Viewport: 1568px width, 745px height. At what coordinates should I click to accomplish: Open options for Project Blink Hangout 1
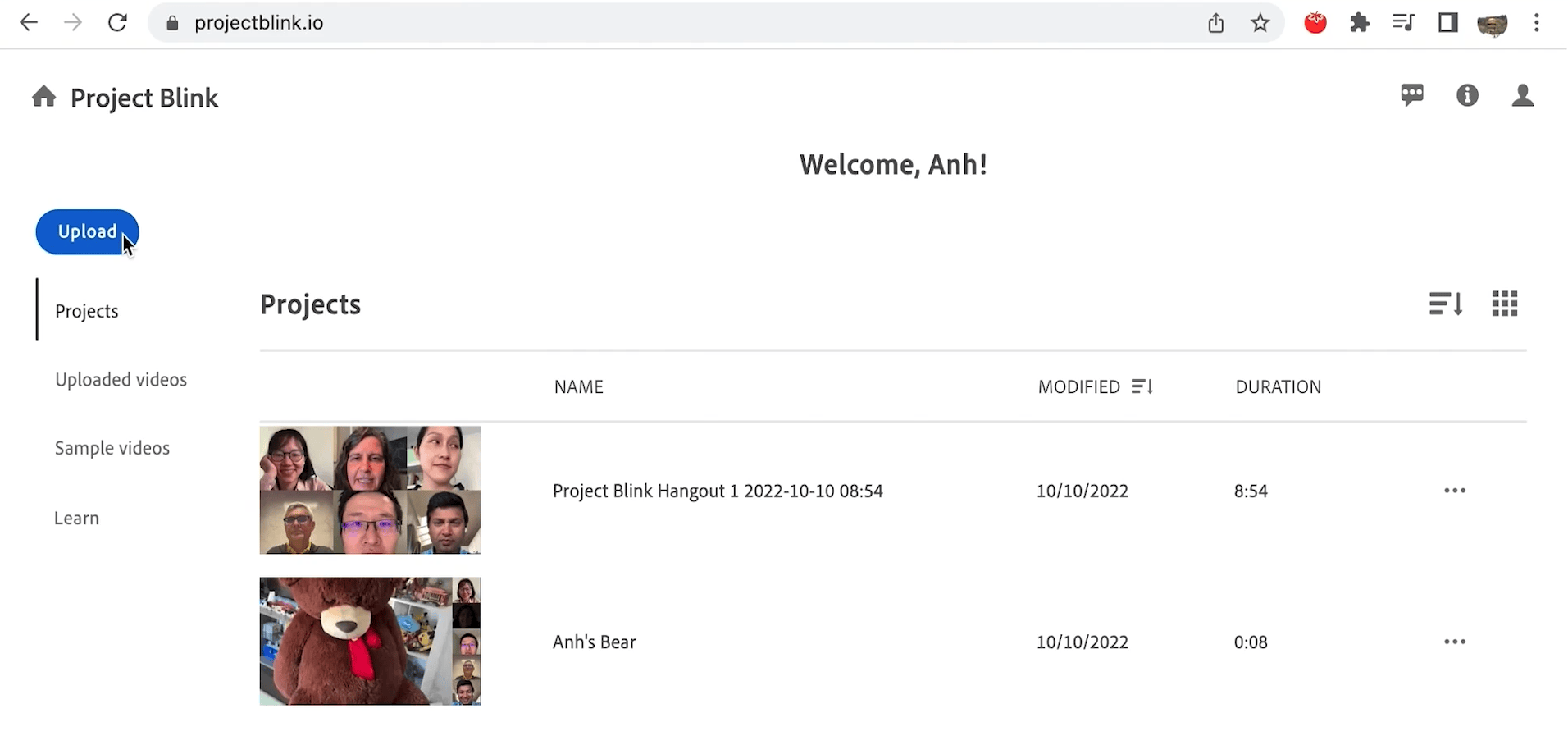1454,490
